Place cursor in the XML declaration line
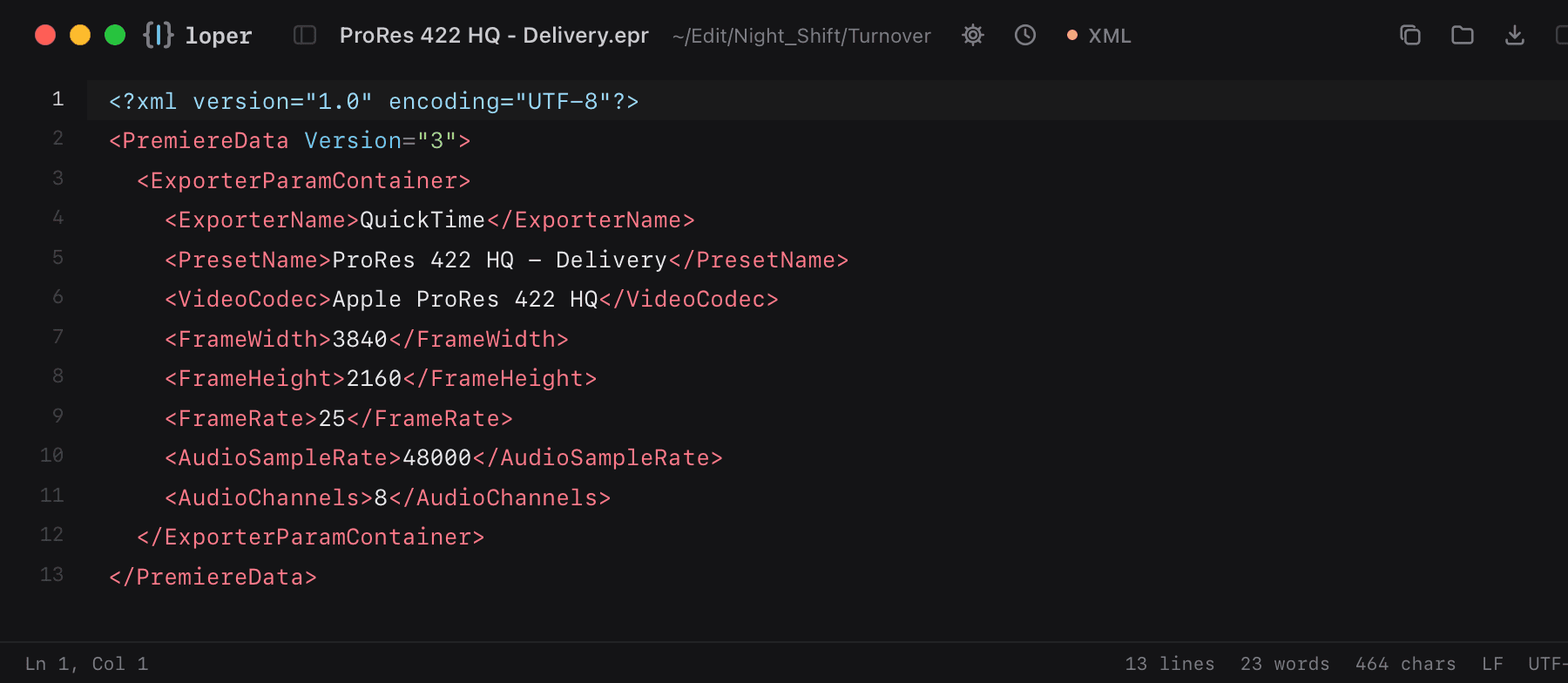 pos(374,101)
